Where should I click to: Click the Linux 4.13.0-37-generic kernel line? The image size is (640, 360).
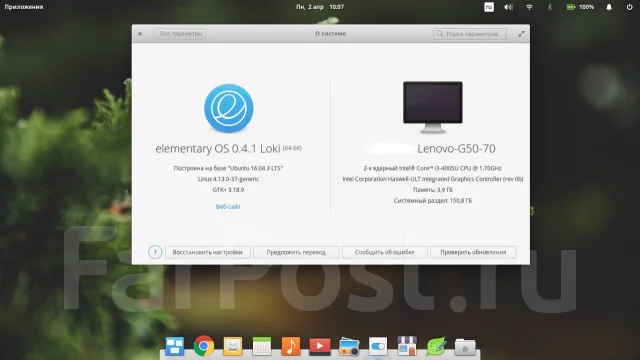pos(229,179)
